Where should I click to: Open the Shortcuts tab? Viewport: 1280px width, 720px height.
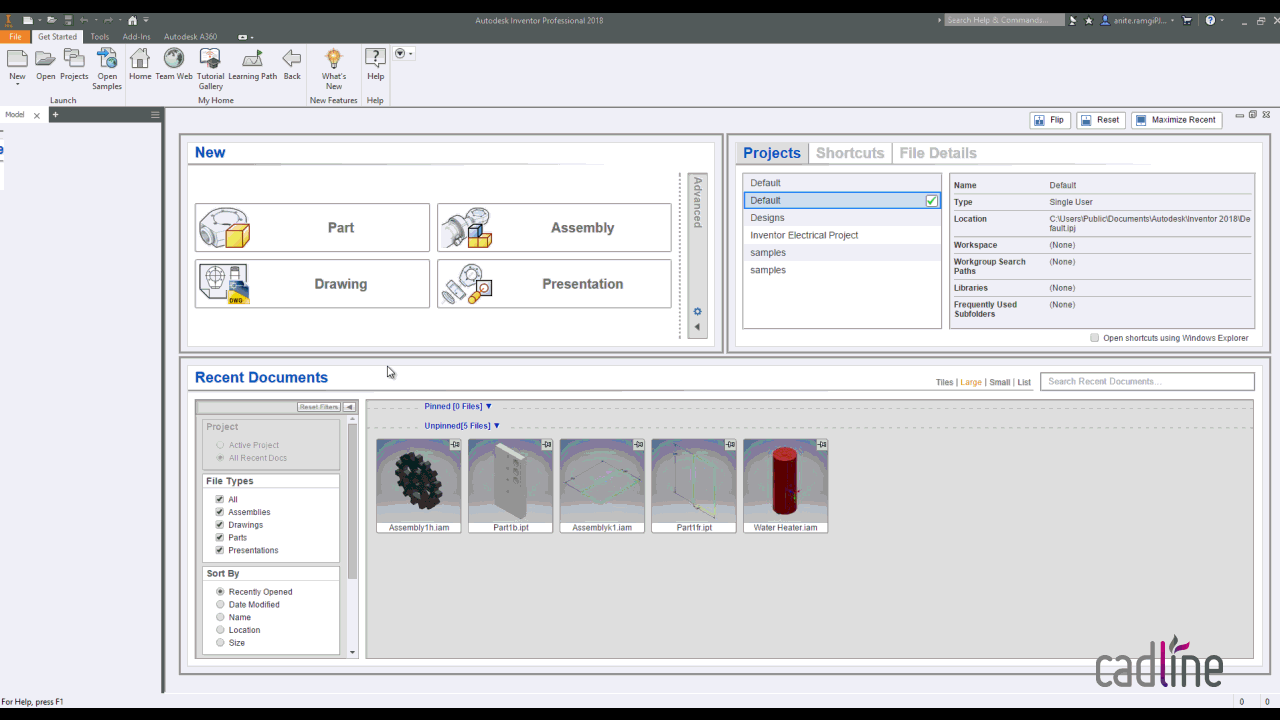(x=850, y=153)
